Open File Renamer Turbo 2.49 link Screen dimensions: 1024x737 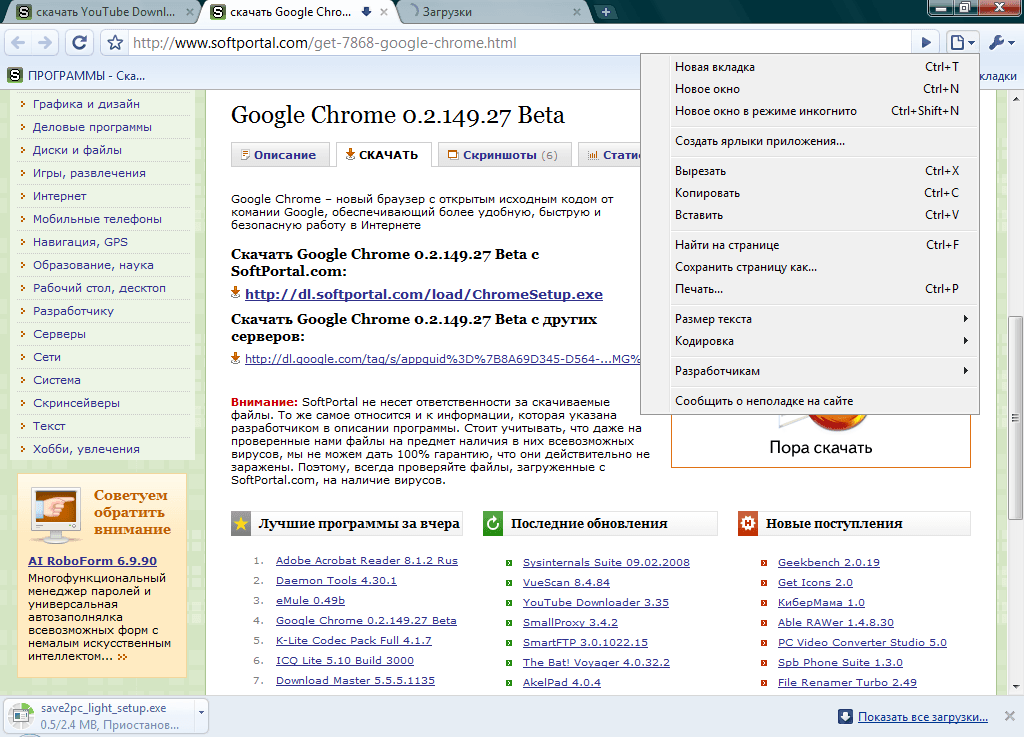click(x=847, y=683)
